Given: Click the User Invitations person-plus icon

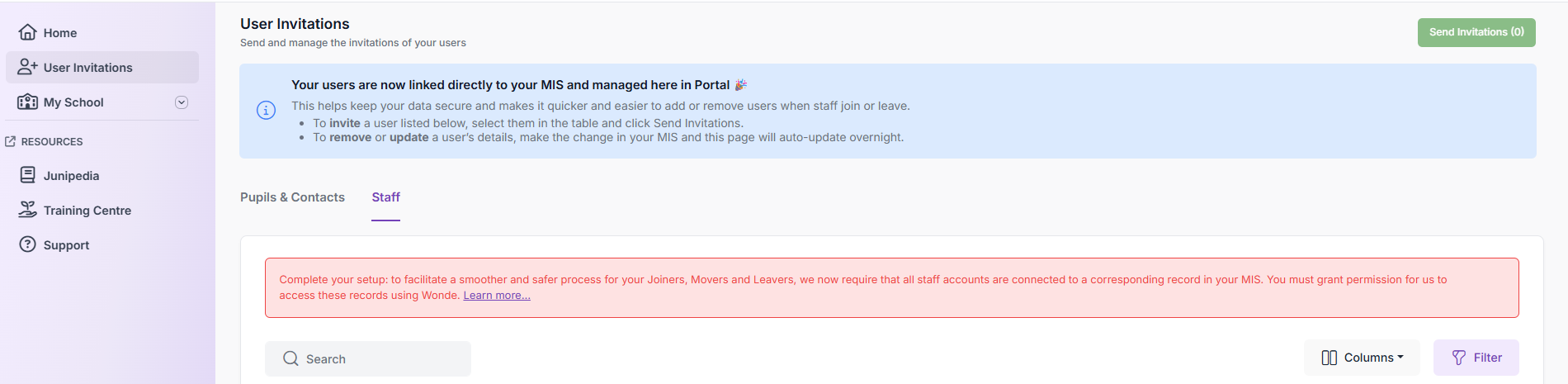Looking at the screenshot, I should (x=27, y=67).
